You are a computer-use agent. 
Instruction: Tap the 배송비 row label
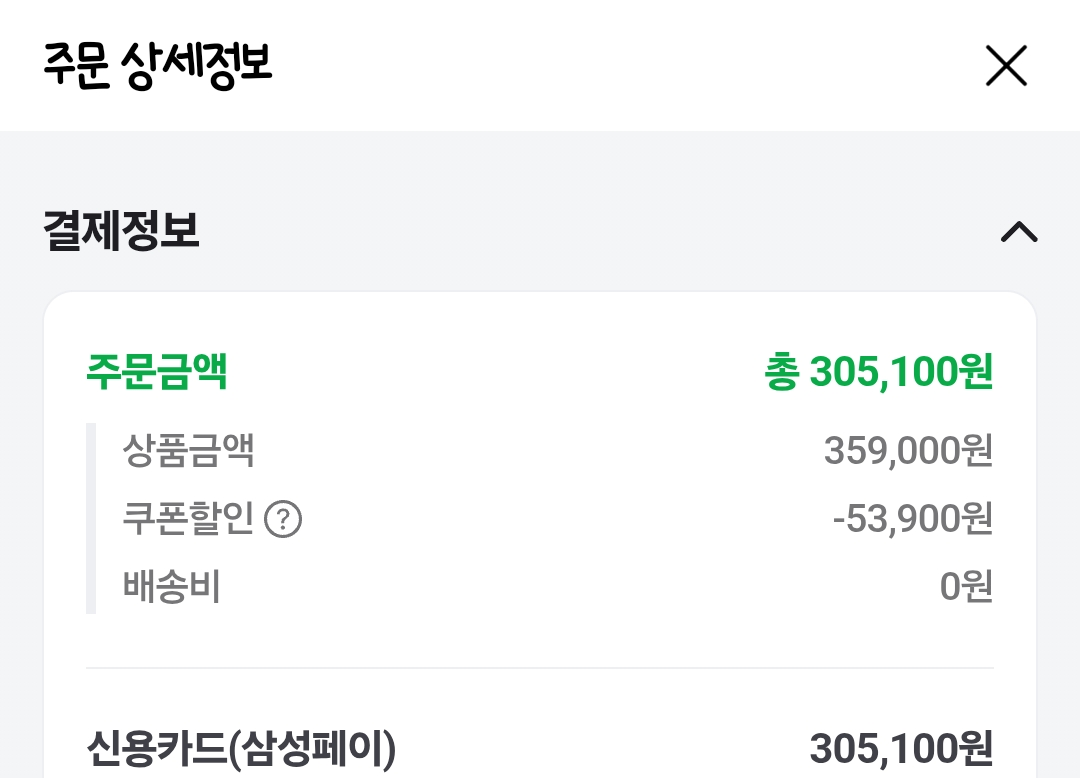(172, 587)
